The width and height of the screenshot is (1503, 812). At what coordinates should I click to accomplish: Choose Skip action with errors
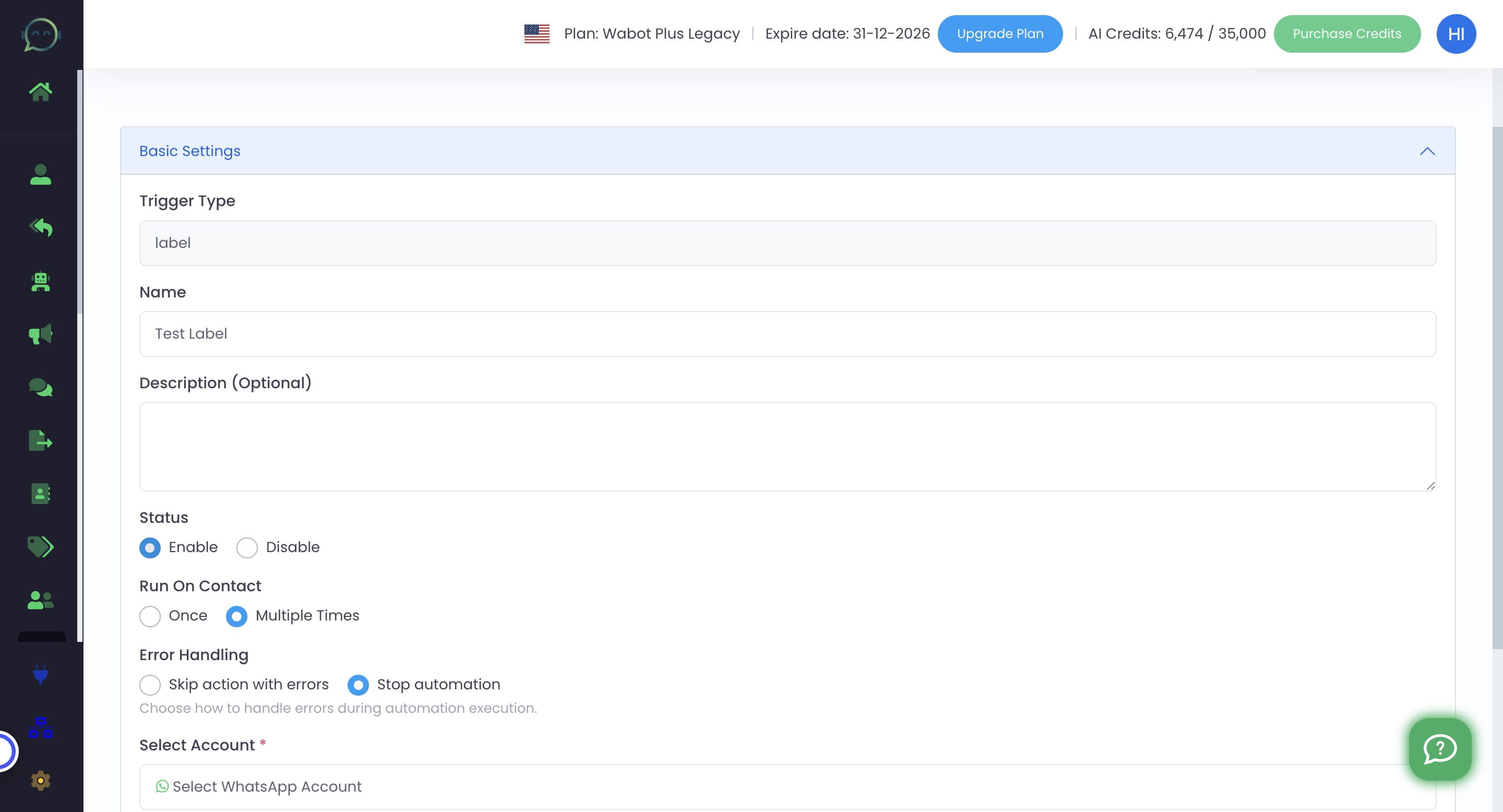click(150, 685)
